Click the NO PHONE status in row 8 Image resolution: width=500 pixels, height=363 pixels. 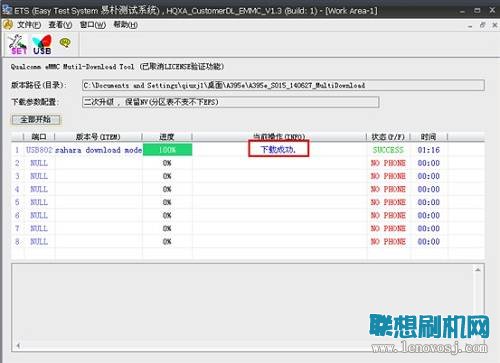(388, 241)
